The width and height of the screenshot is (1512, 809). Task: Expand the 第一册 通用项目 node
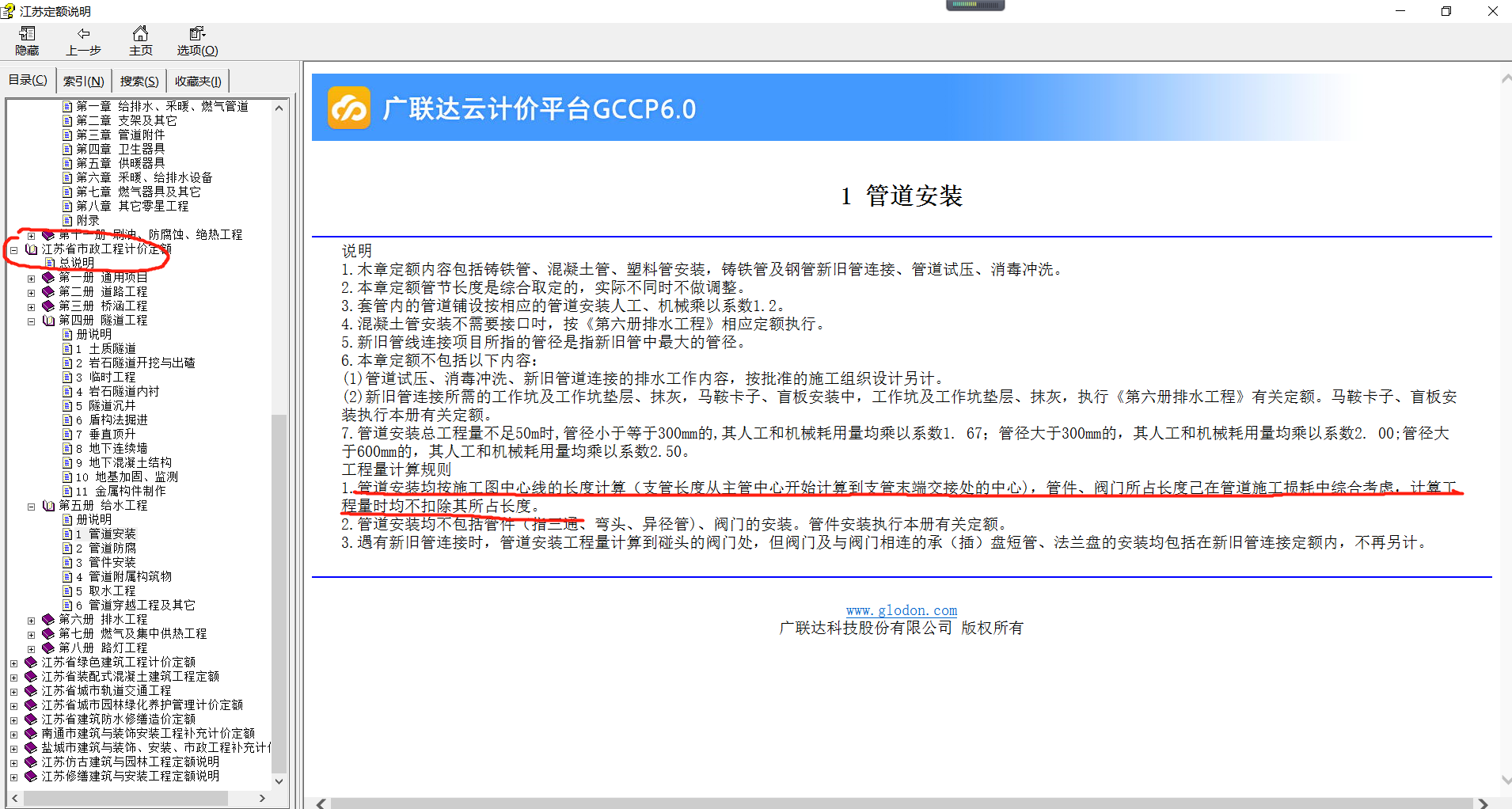31,279
